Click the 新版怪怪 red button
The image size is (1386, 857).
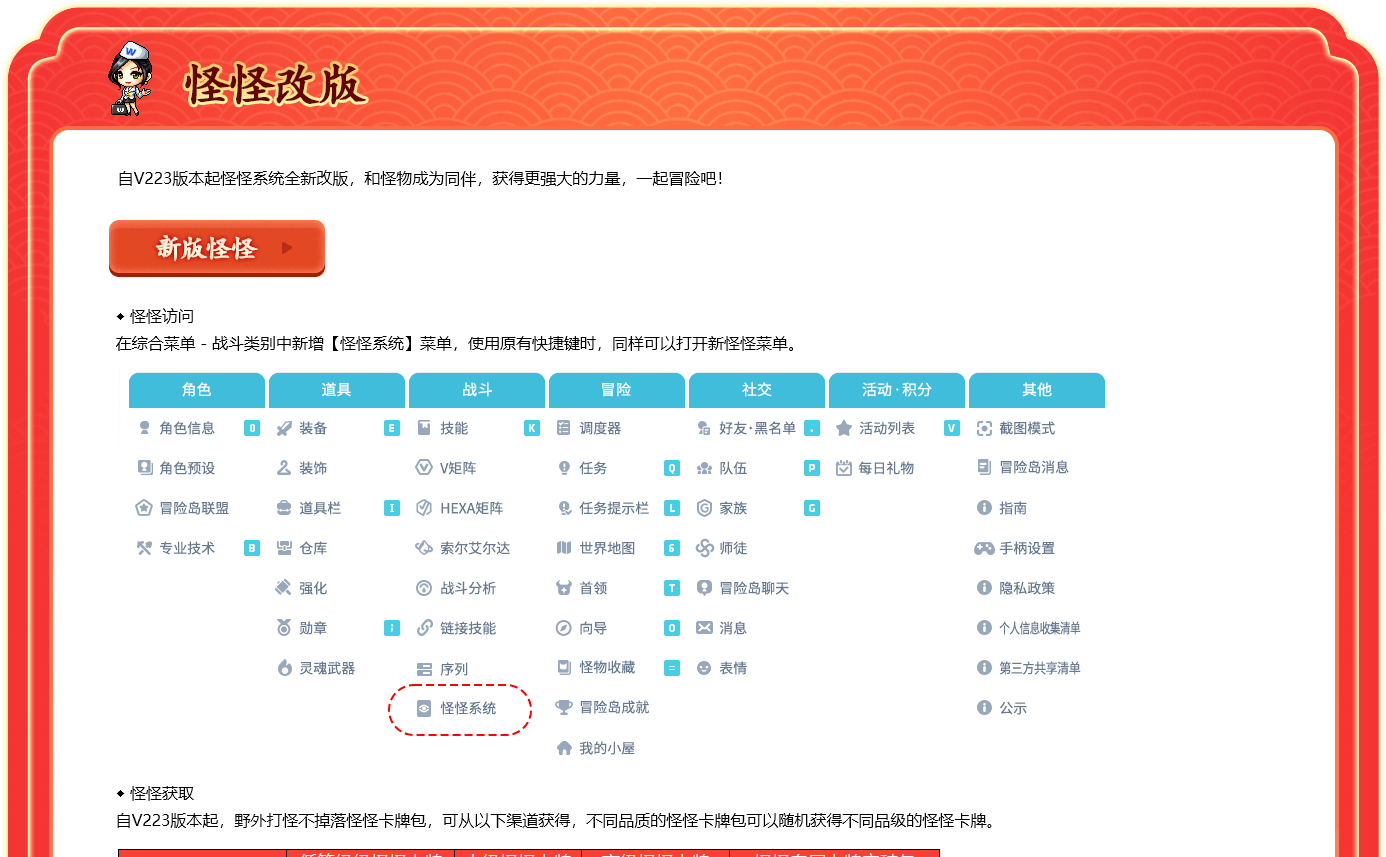coord(216,247)
